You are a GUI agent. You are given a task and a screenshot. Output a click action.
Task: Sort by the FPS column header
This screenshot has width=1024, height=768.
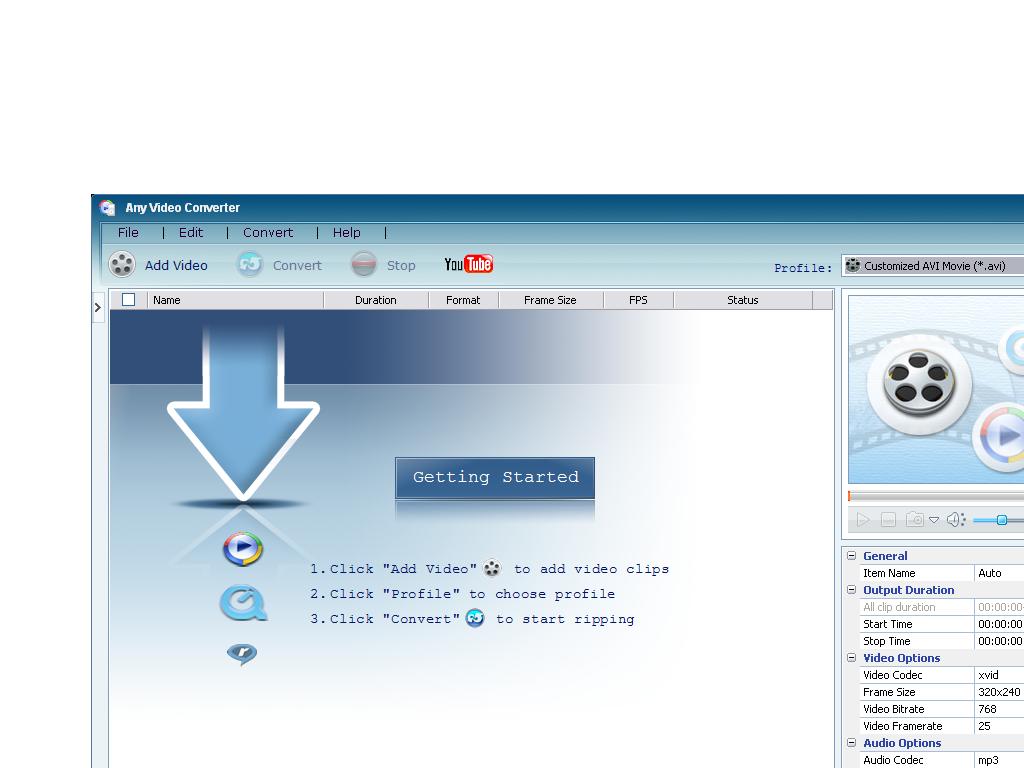coord(638,300)
